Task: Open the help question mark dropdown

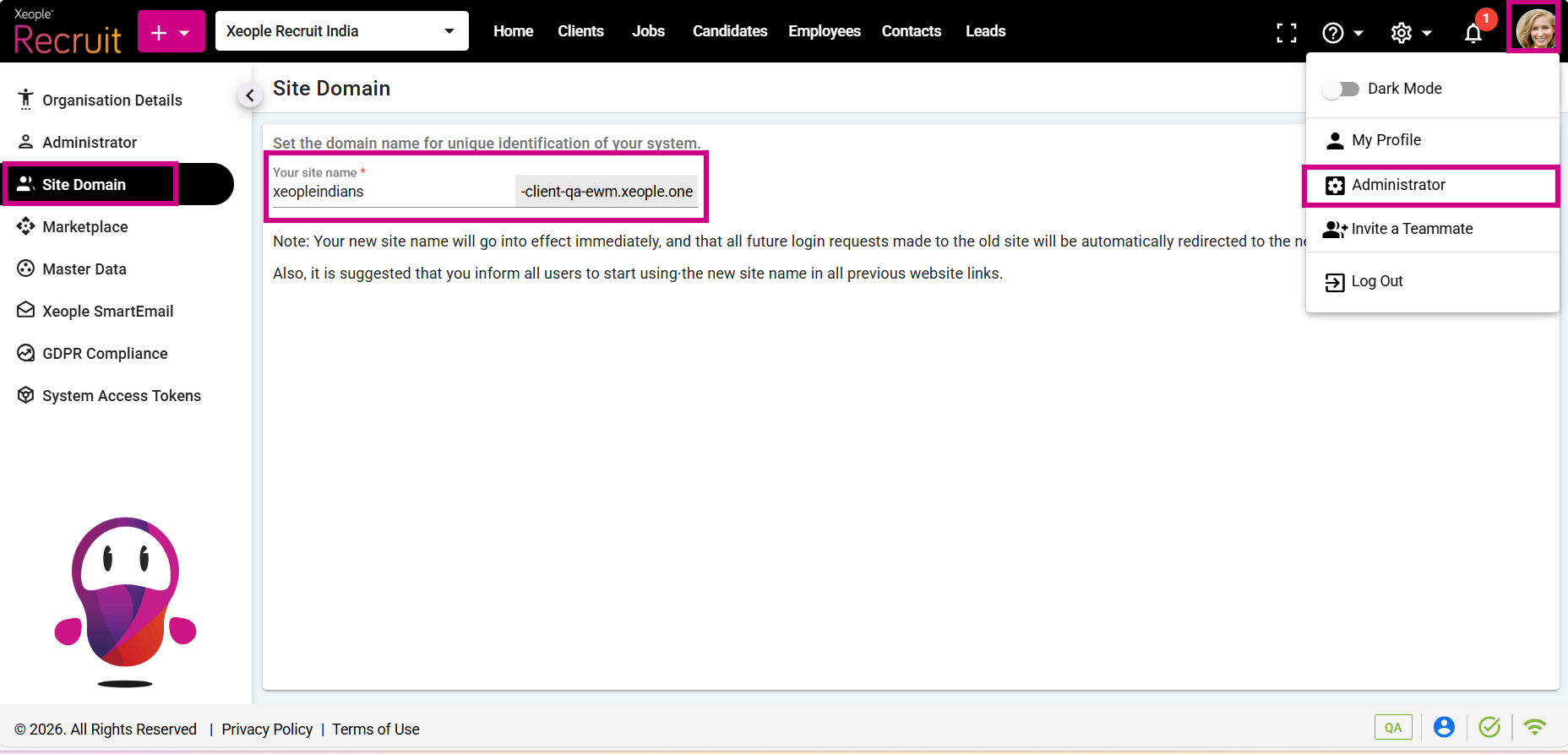Action: (x=1342, y=33)
